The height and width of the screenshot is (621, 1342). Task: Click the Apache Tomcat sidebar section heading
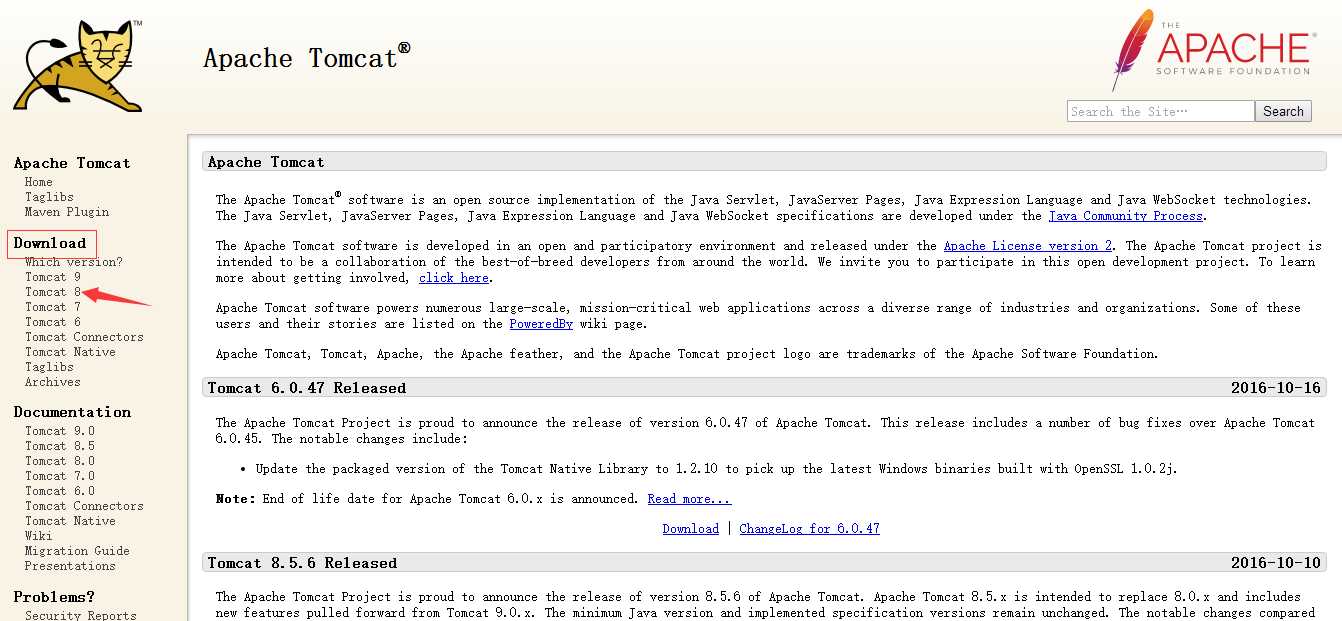[72, 163]
